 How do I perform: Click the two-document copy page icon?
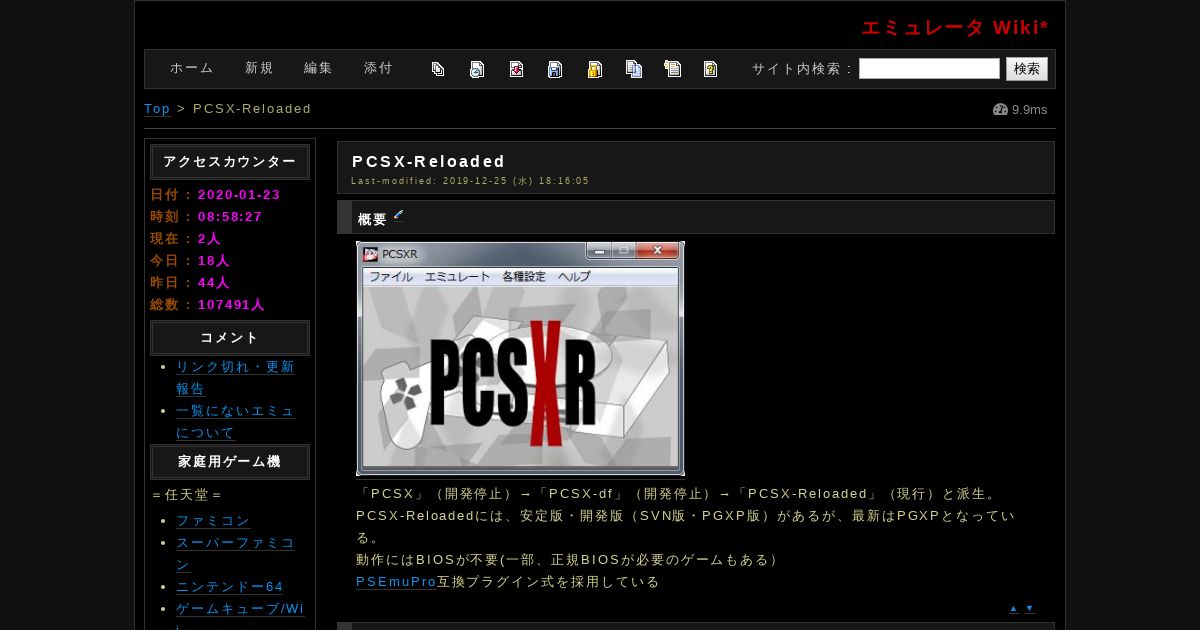[x=634, y=69]
